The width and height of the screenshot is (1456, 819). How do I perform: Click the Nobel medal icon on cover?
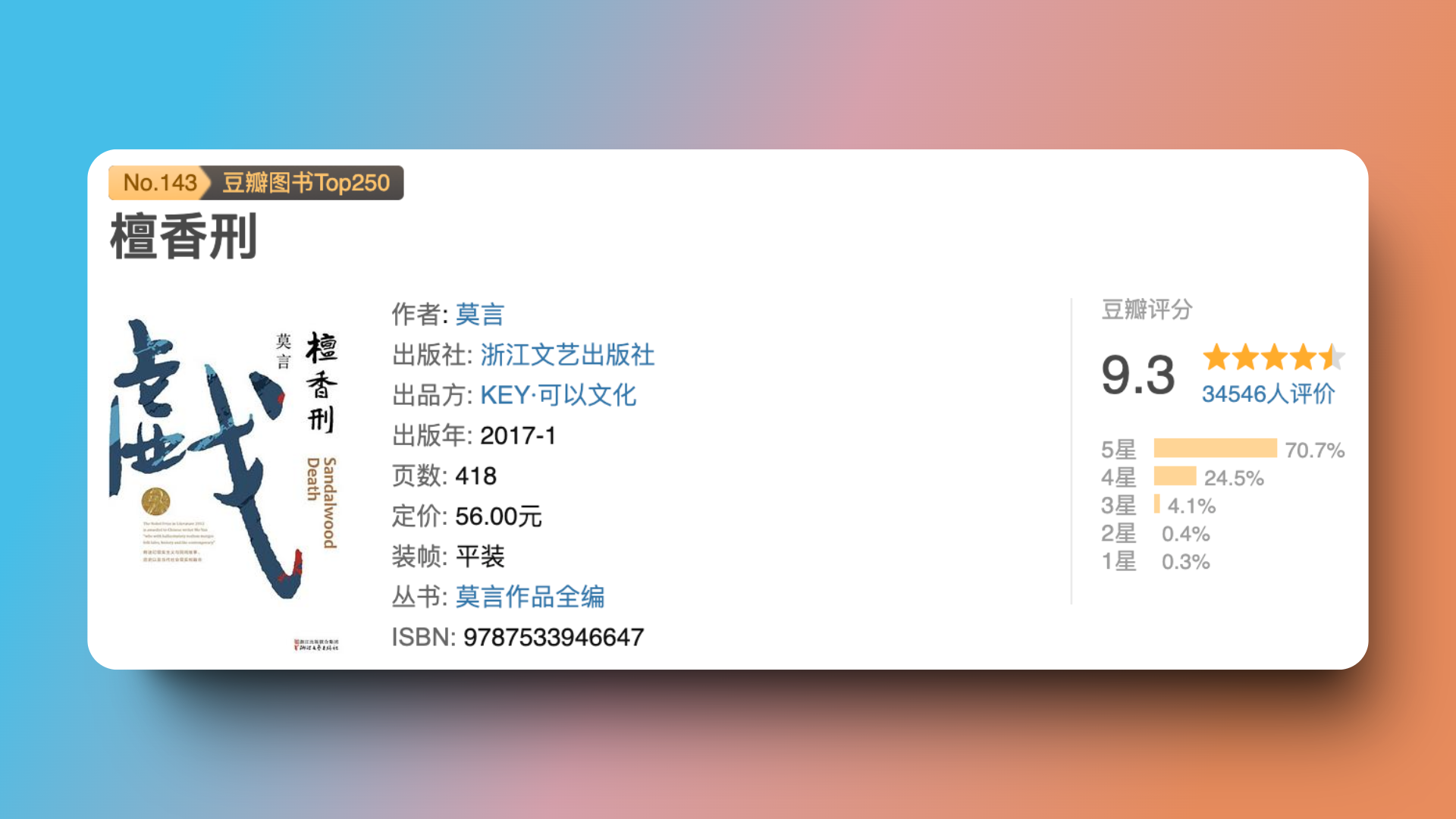click(x=155, y=501)
